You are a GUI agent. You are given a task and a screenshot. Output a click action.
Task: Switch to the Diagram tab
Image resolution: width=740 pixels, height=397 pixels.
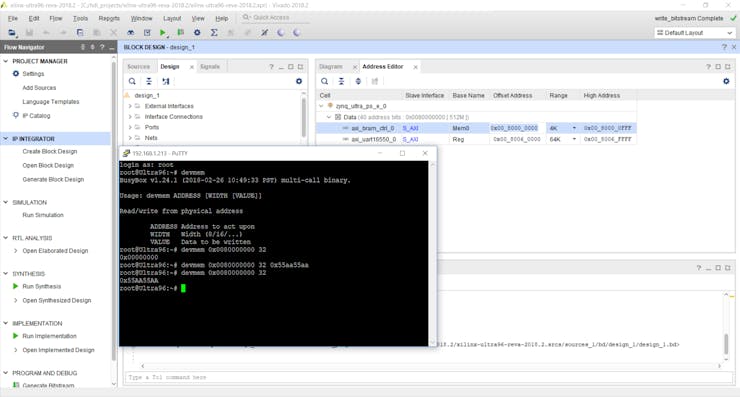click(330, 67)
